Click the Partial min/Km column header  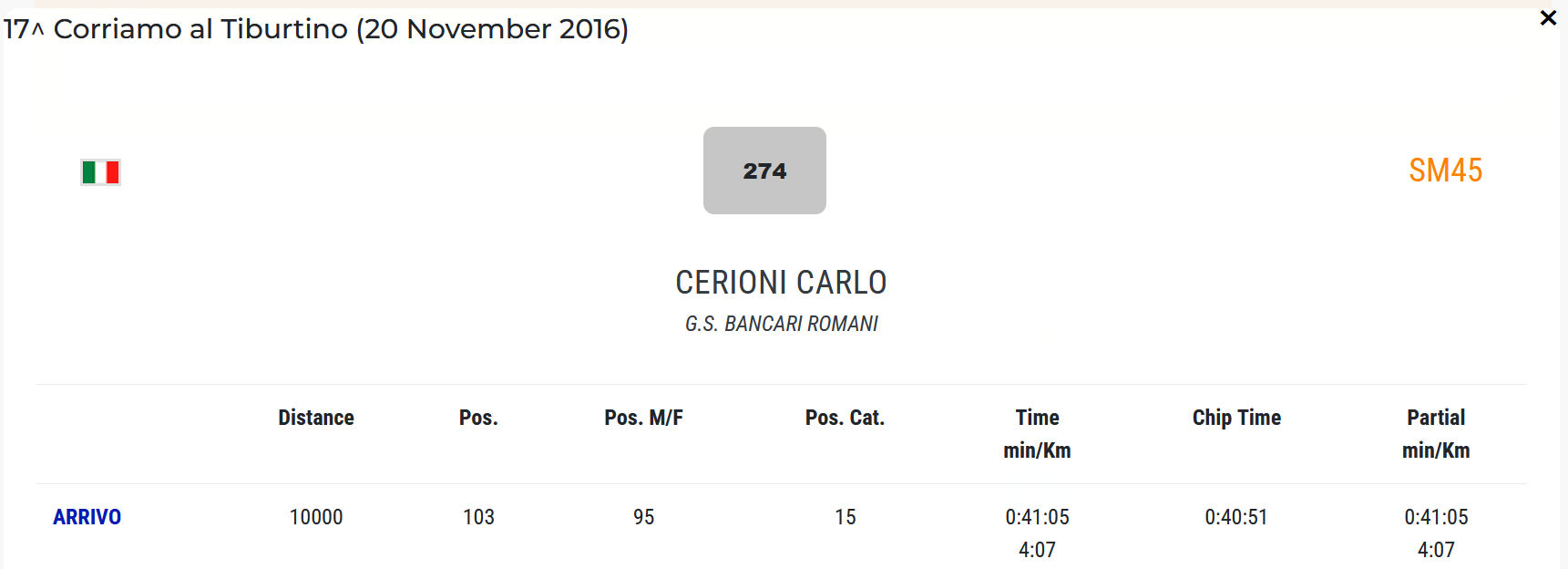pos(1436,433)
